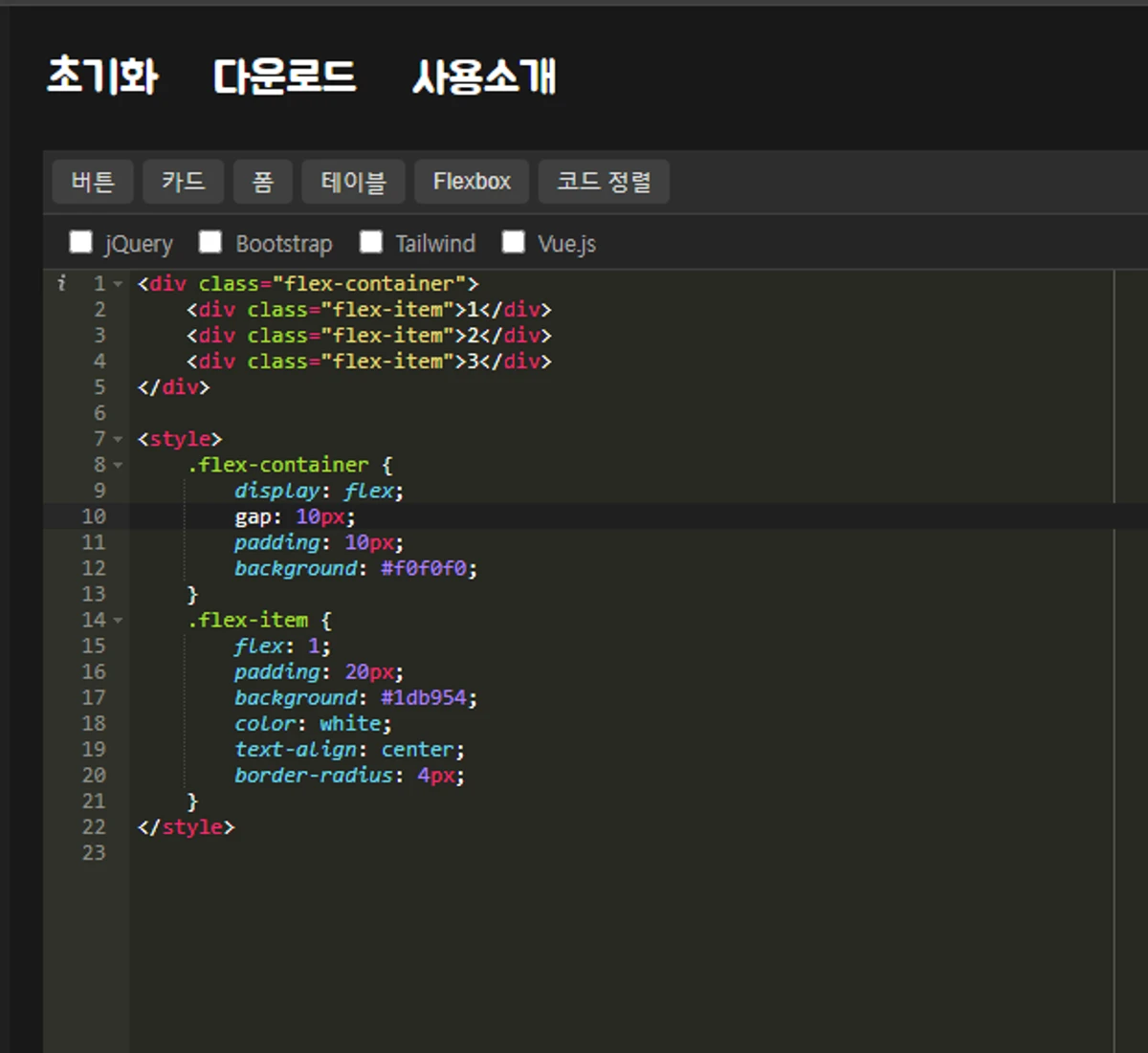Collapse the .flex-container fold arrow on line 8
Image resolution: width=1148 pixels, height=1053 pixels.
(118, 465)
